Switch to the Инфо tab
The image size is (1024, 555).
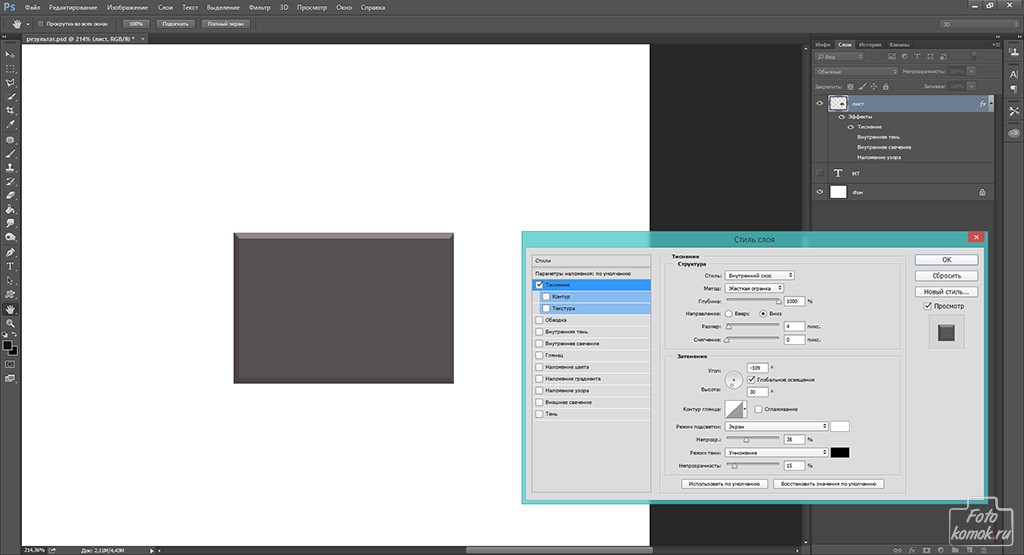[823, 44]
